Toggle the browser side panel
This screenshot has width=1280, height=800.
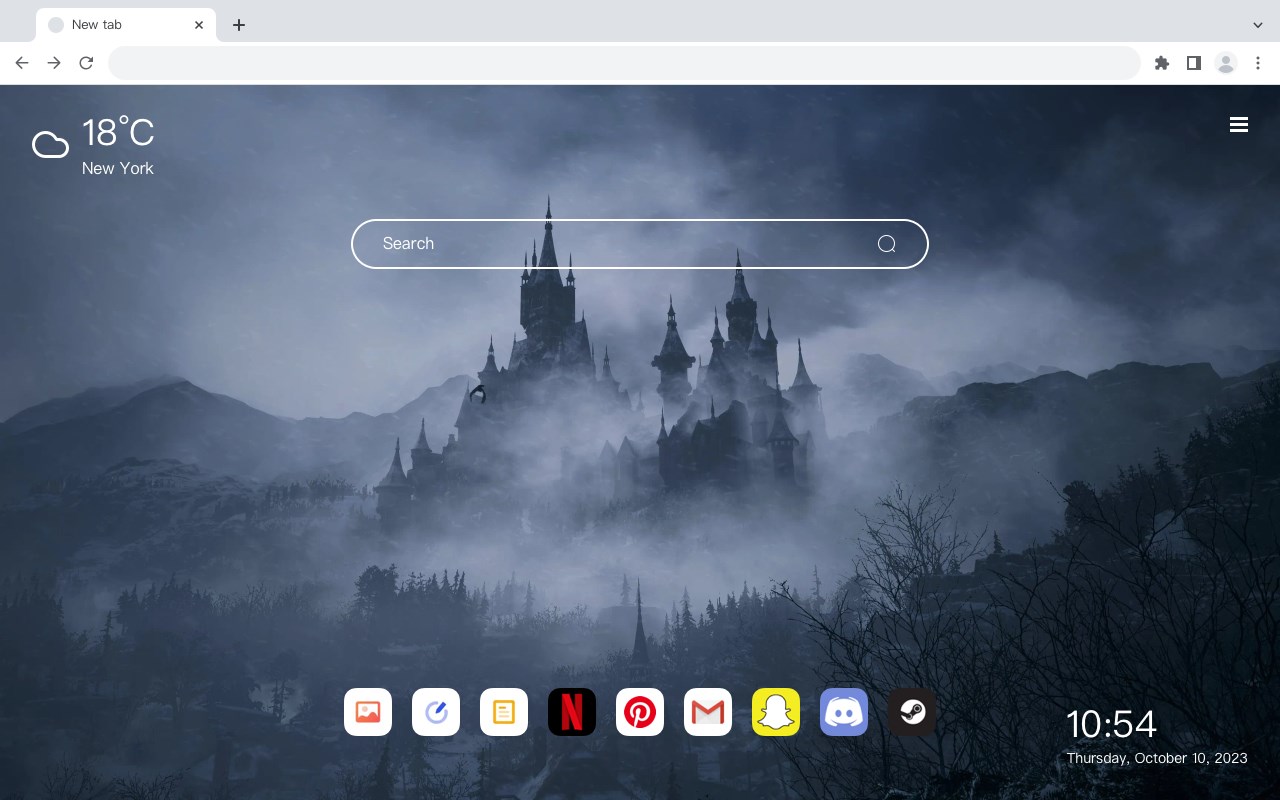click(x=1193, y=63)
